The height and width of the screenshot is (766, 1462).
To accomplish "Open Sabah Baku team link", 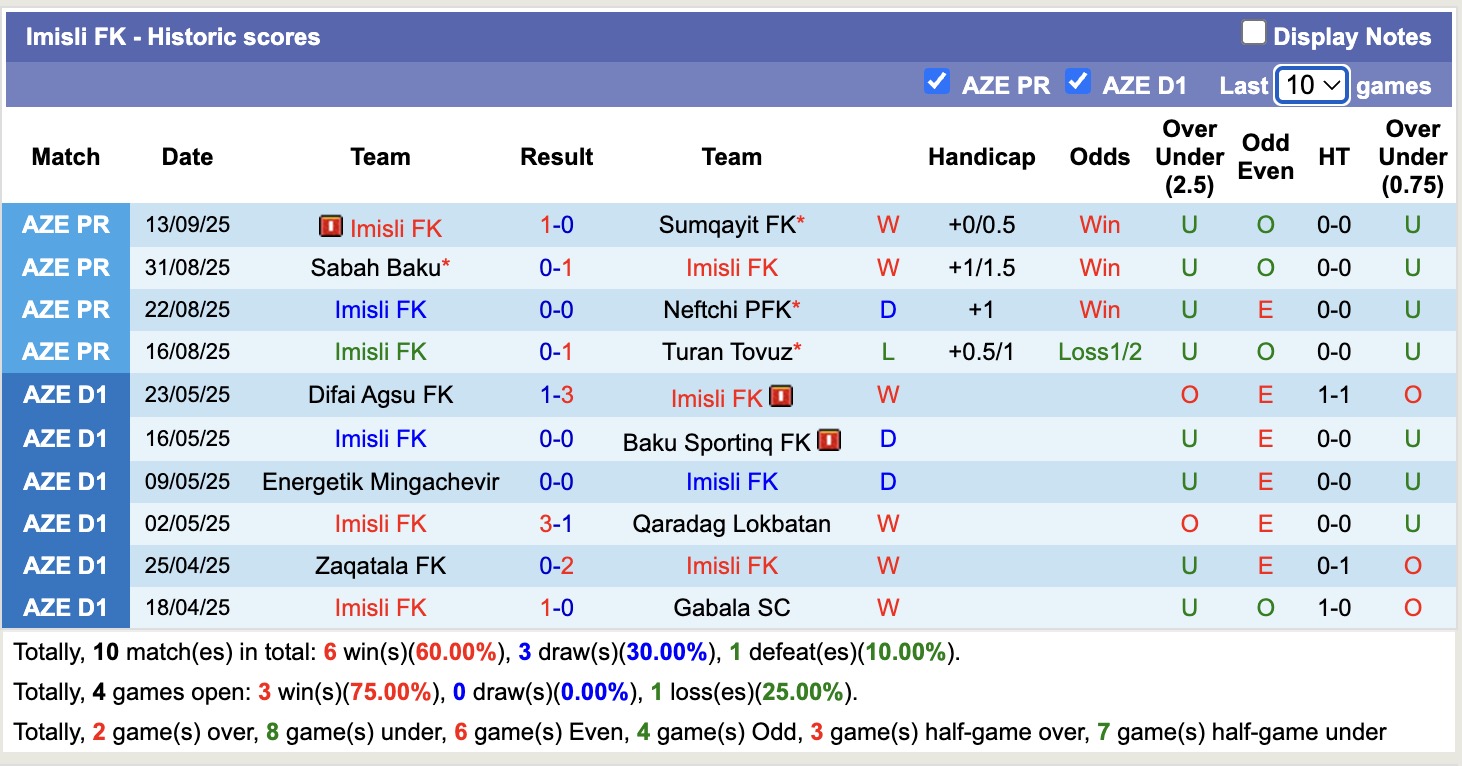I will pos(376,268).
